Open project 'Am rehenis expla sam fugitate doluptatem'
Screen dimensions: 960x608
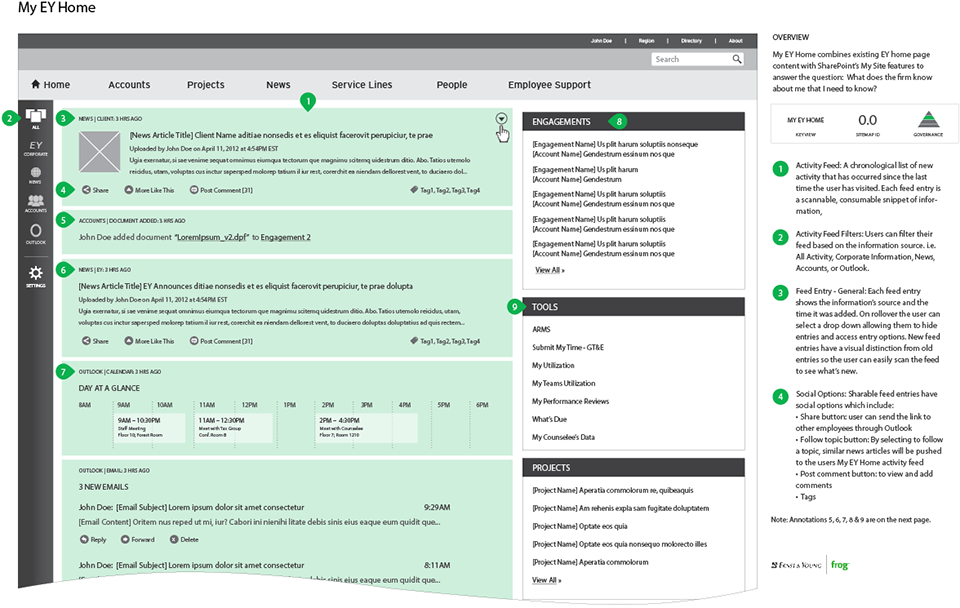[x=620, y=508]
